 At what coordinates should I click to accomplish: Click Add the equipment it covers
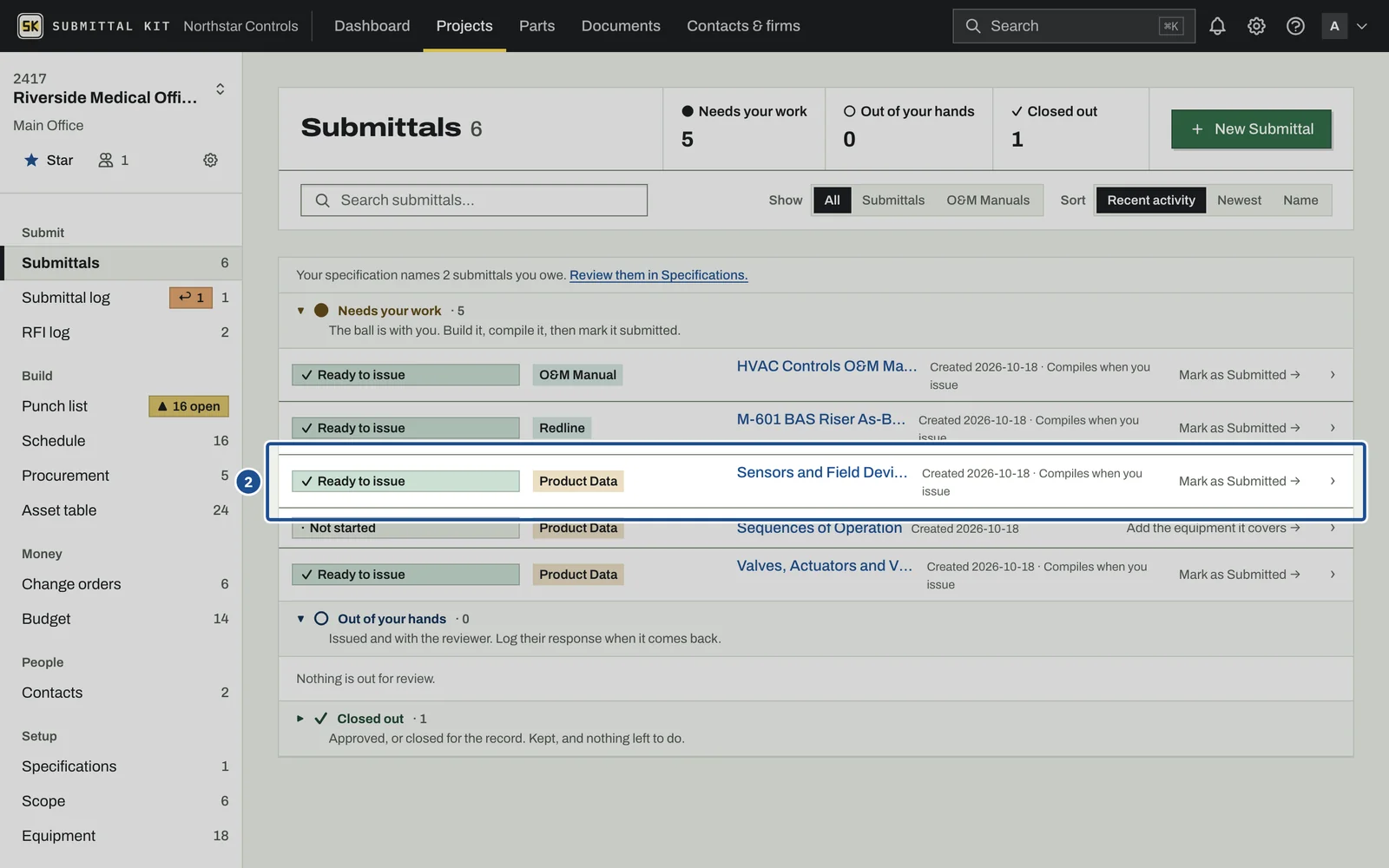(1213, 528)
